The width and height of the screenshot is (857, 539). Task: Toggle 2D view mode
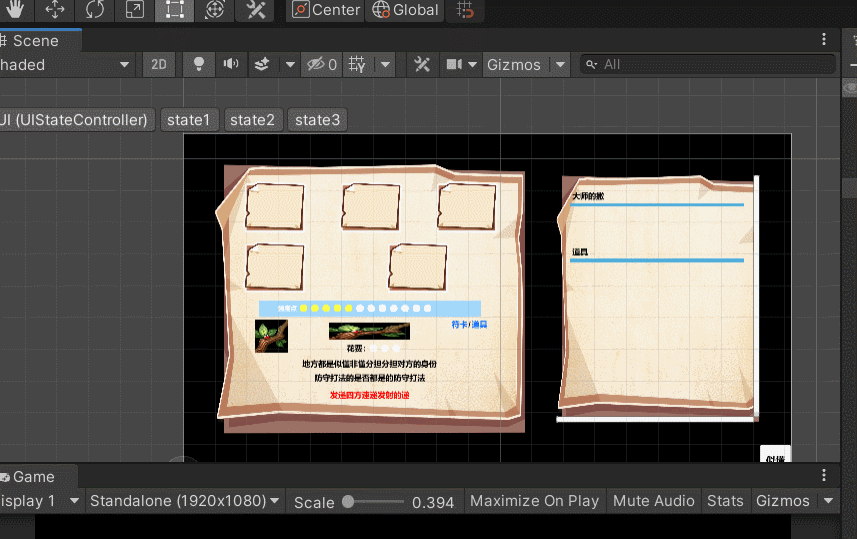[x=159, y=65]
